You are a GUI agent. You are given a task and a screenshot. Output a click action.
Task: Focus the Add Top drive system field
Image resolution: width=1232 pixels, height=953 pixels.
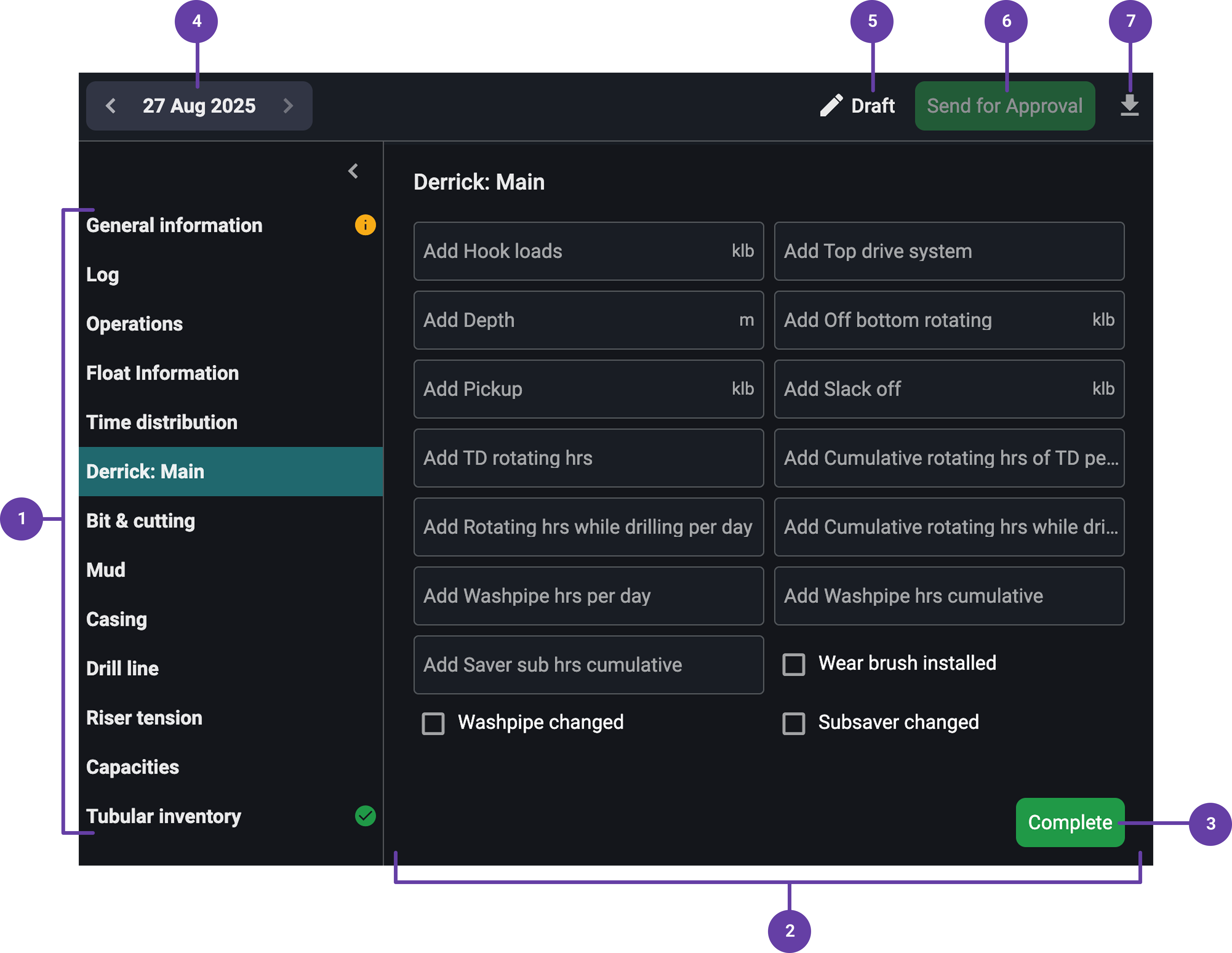point(948,251)
